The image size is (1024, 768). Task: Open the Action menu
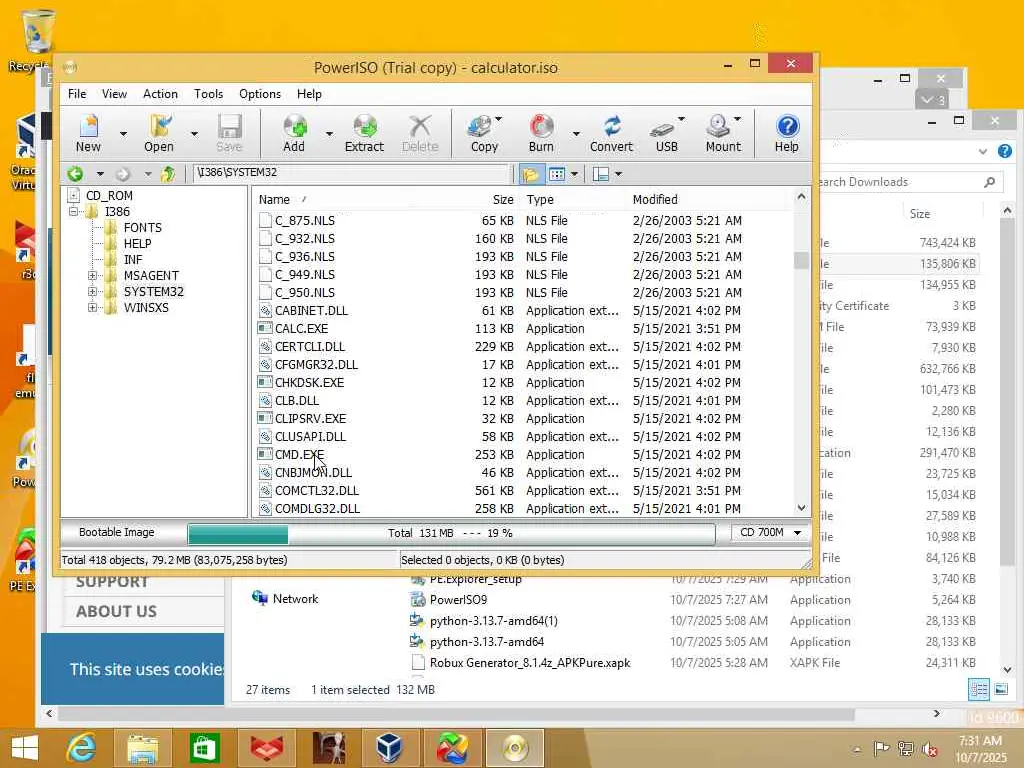coord(160,94)
